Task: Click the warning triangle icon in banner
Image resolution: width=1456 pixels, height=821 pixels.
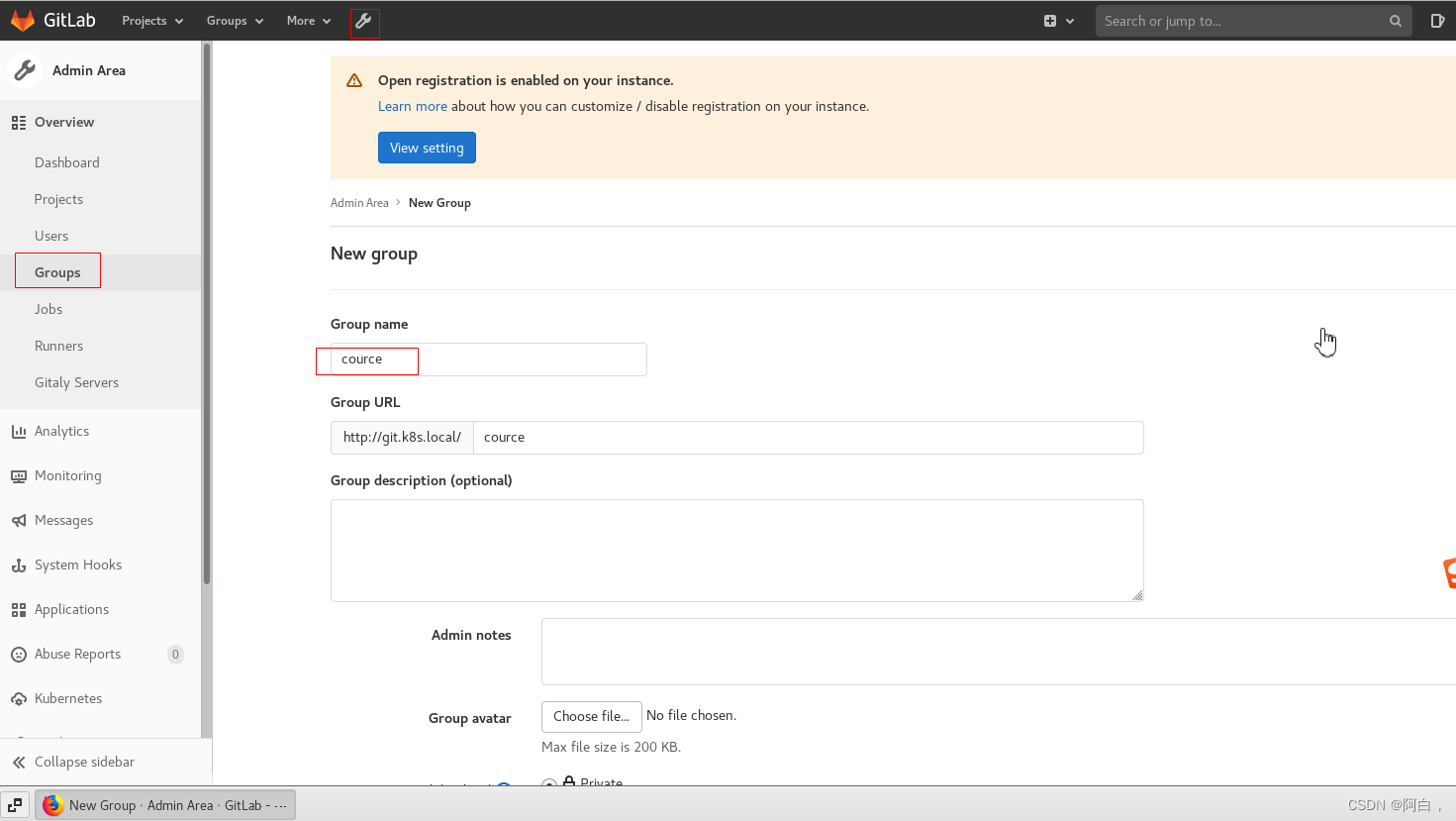Action: (354, 81)
